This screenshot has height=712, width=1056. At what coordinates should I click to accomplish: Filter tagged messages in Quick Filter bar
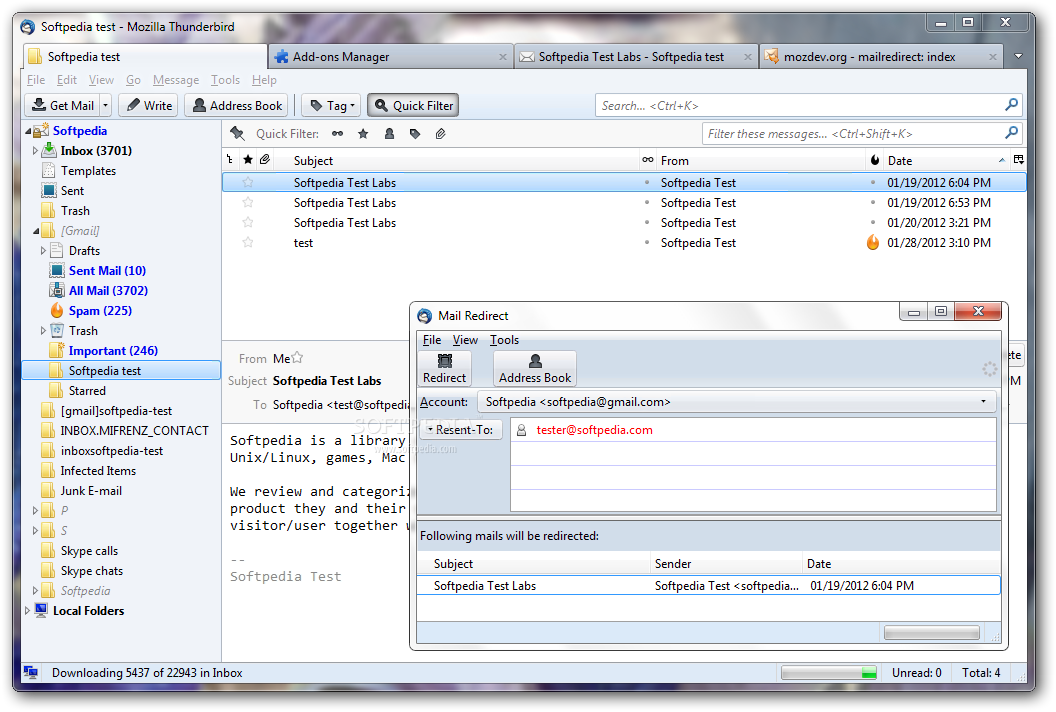[415, 134]
